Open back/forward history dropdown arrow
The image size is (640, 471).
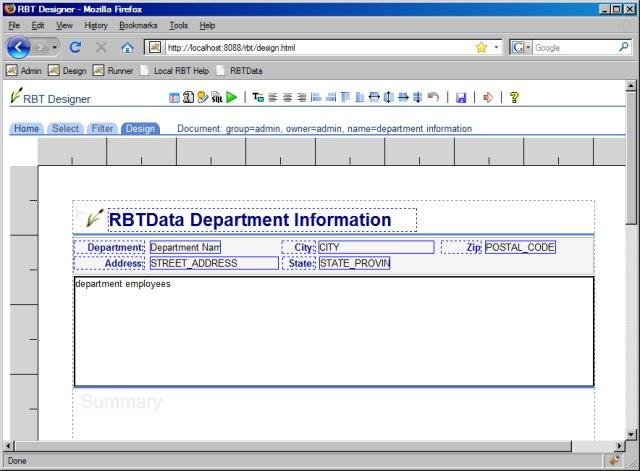[54, 48]
